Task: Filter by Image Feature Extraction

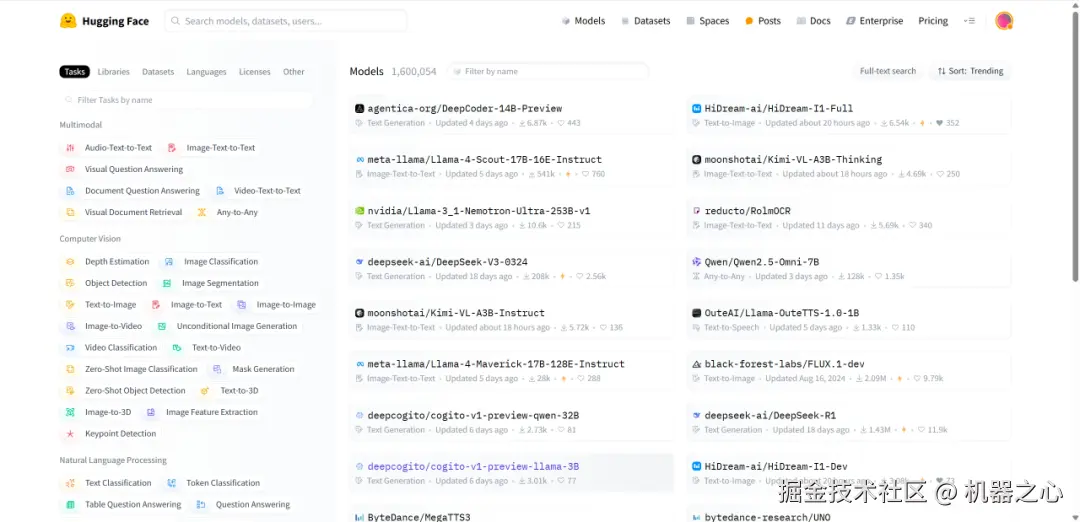Action: click(202, 412)
